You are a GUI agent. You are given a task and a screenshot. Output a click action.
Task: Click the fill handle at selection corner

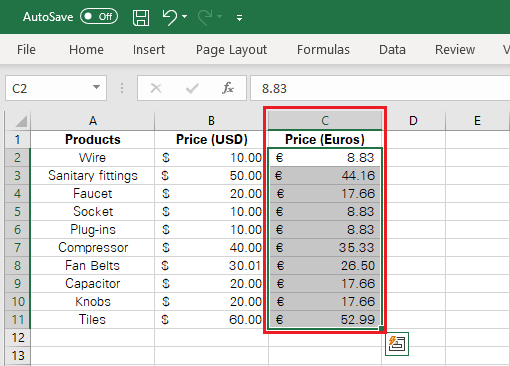coord(381,329)
